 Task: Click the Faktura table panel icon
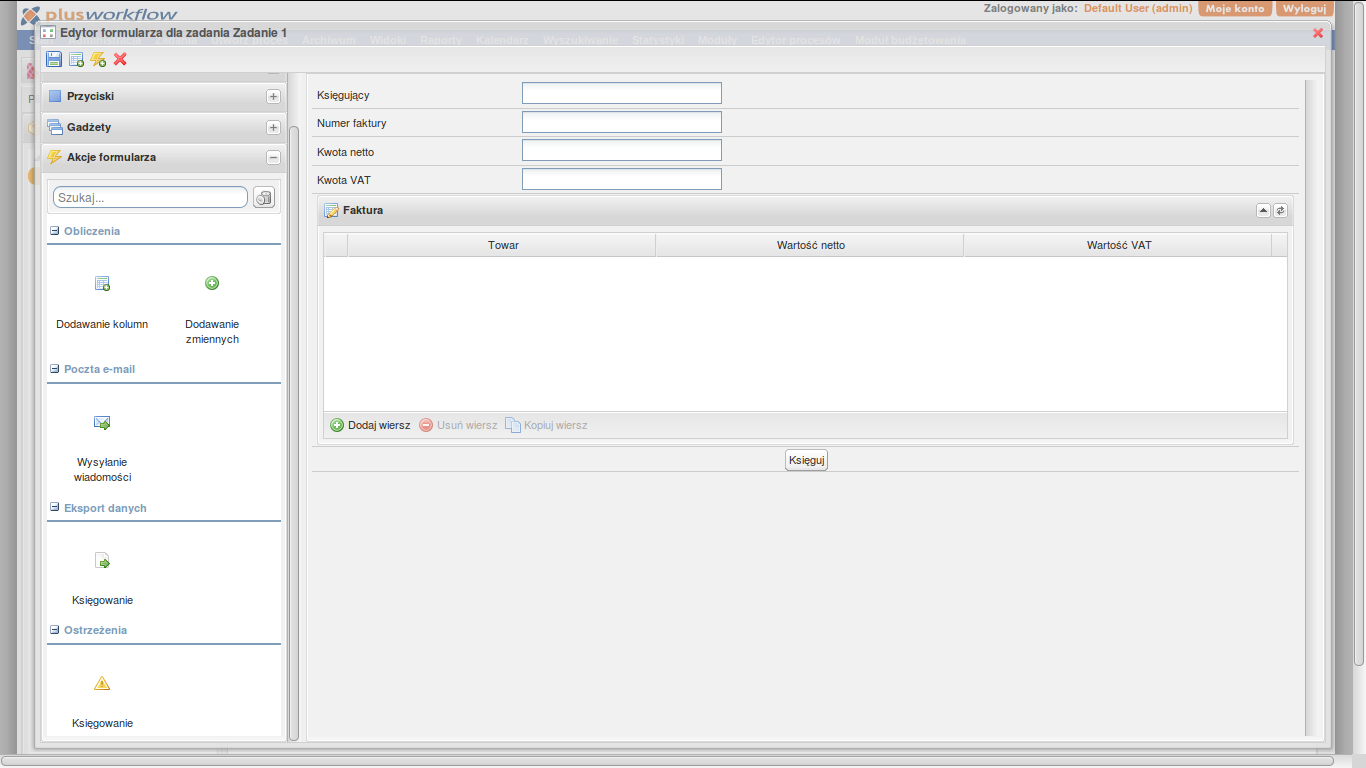point(332,211)
